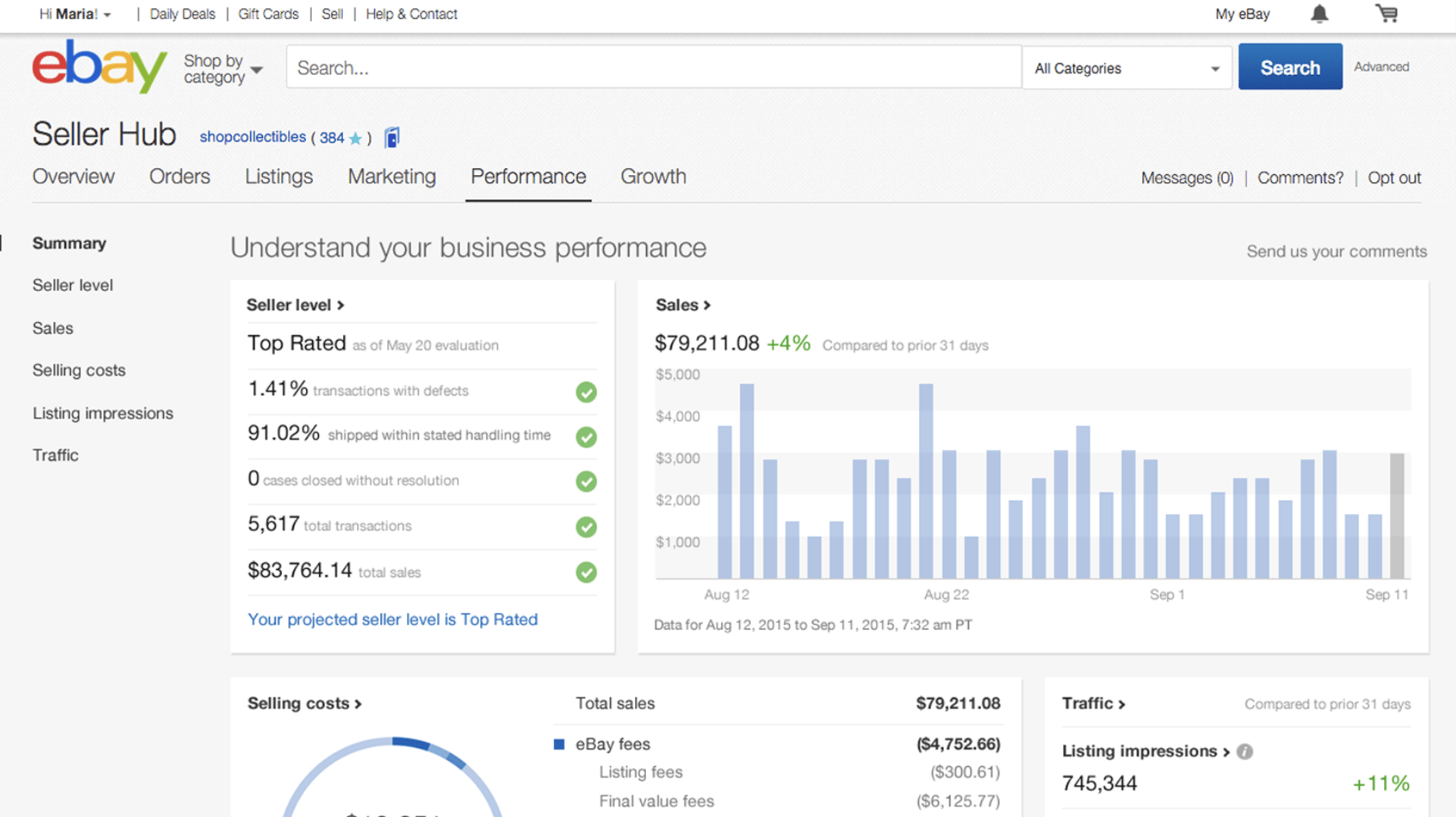Click your projected seller level link
The width and height of the screenshot is (1456, 817).
tap(392, 619)
